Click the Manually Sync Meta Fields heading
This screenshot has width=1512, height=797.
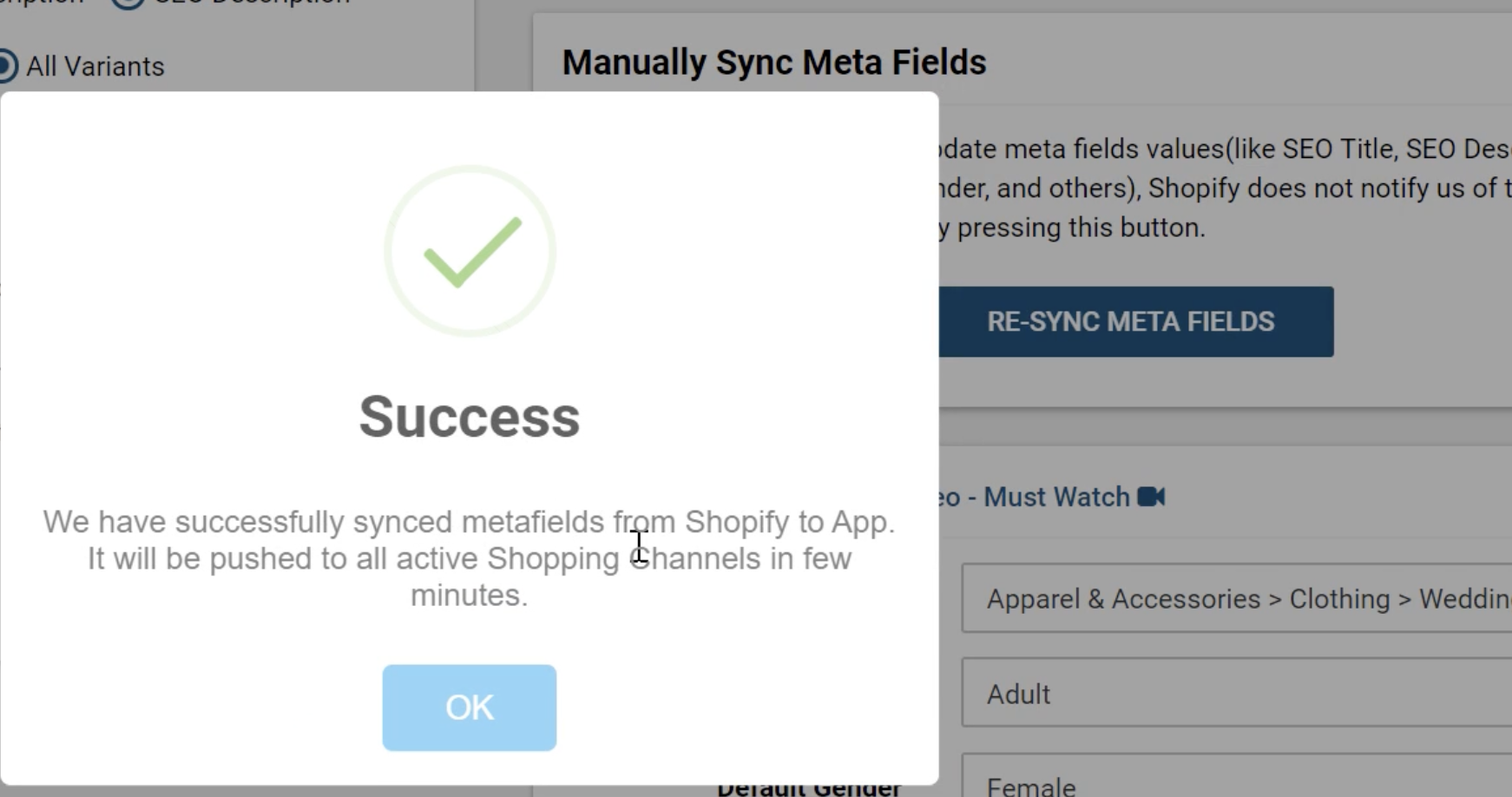coord(774,63)
